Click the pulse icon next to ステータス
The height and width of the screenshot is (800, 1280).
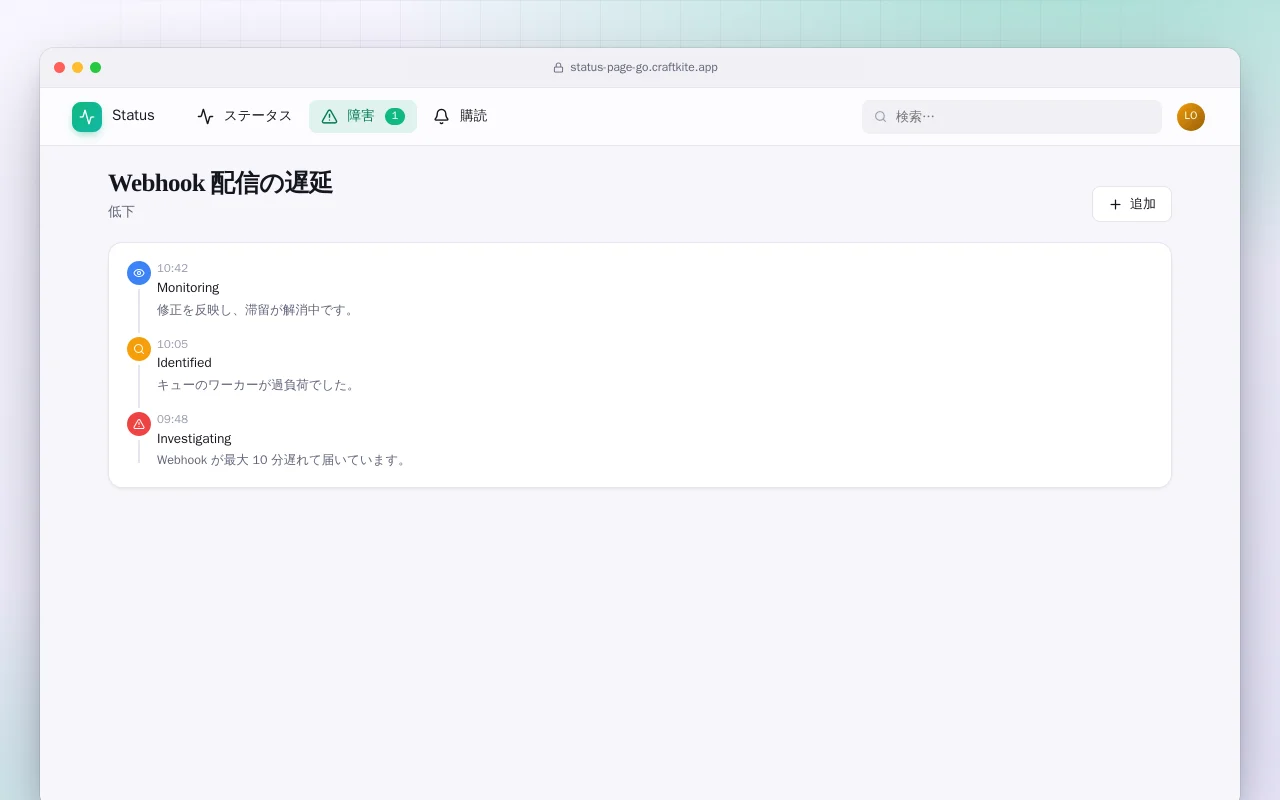205,116
